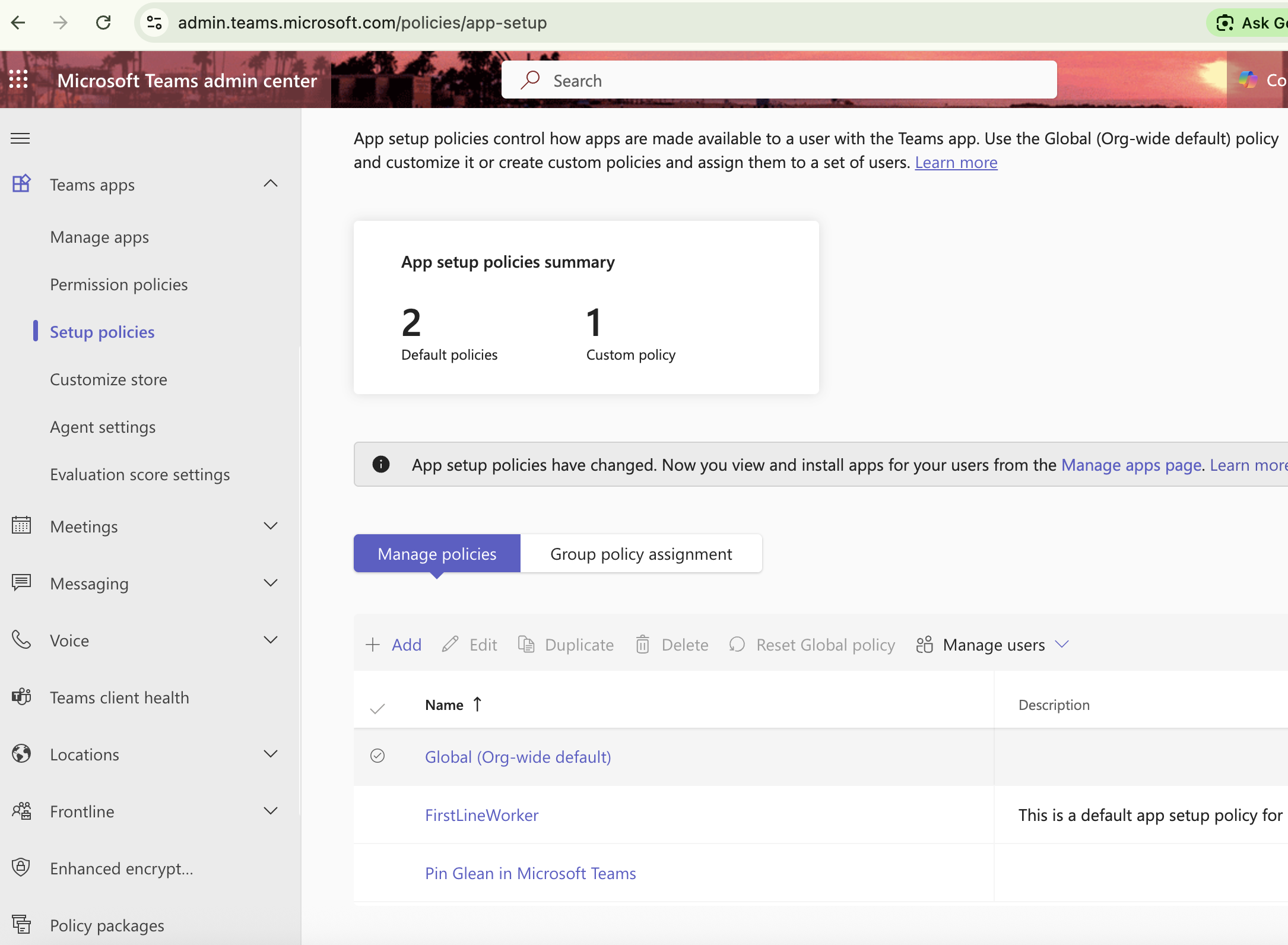Switch to the Manage policies tab

[x=437, y=553]
